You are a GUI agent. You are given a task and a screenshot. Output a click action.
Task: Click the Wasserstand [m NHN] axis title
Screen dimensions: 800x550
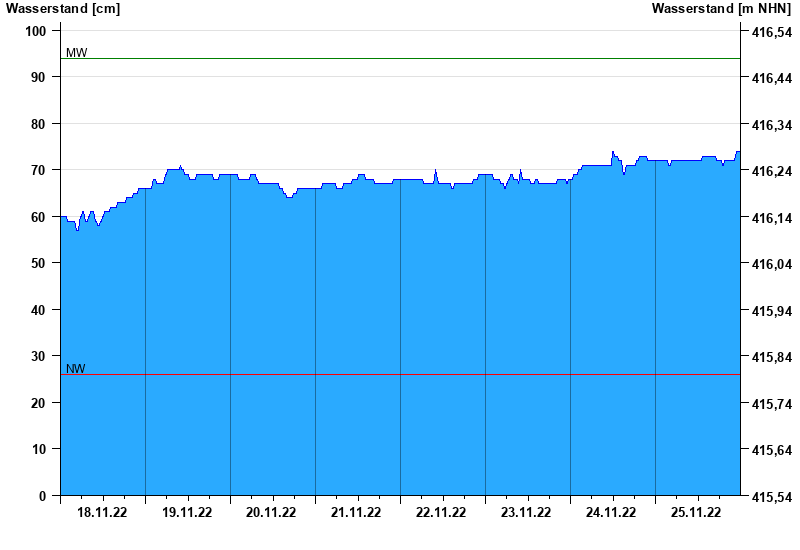721,9
